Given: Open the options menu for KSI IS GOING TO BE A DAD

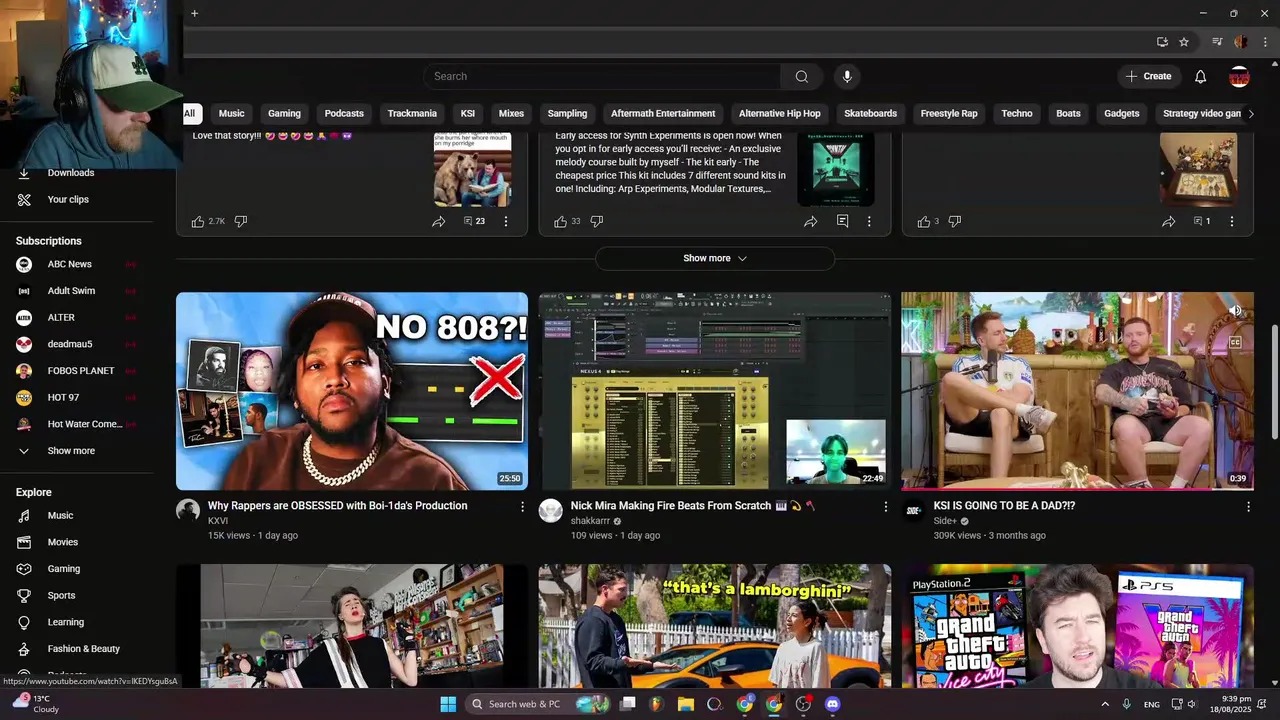Looking at the screenshot, I should pos(1248,507).
